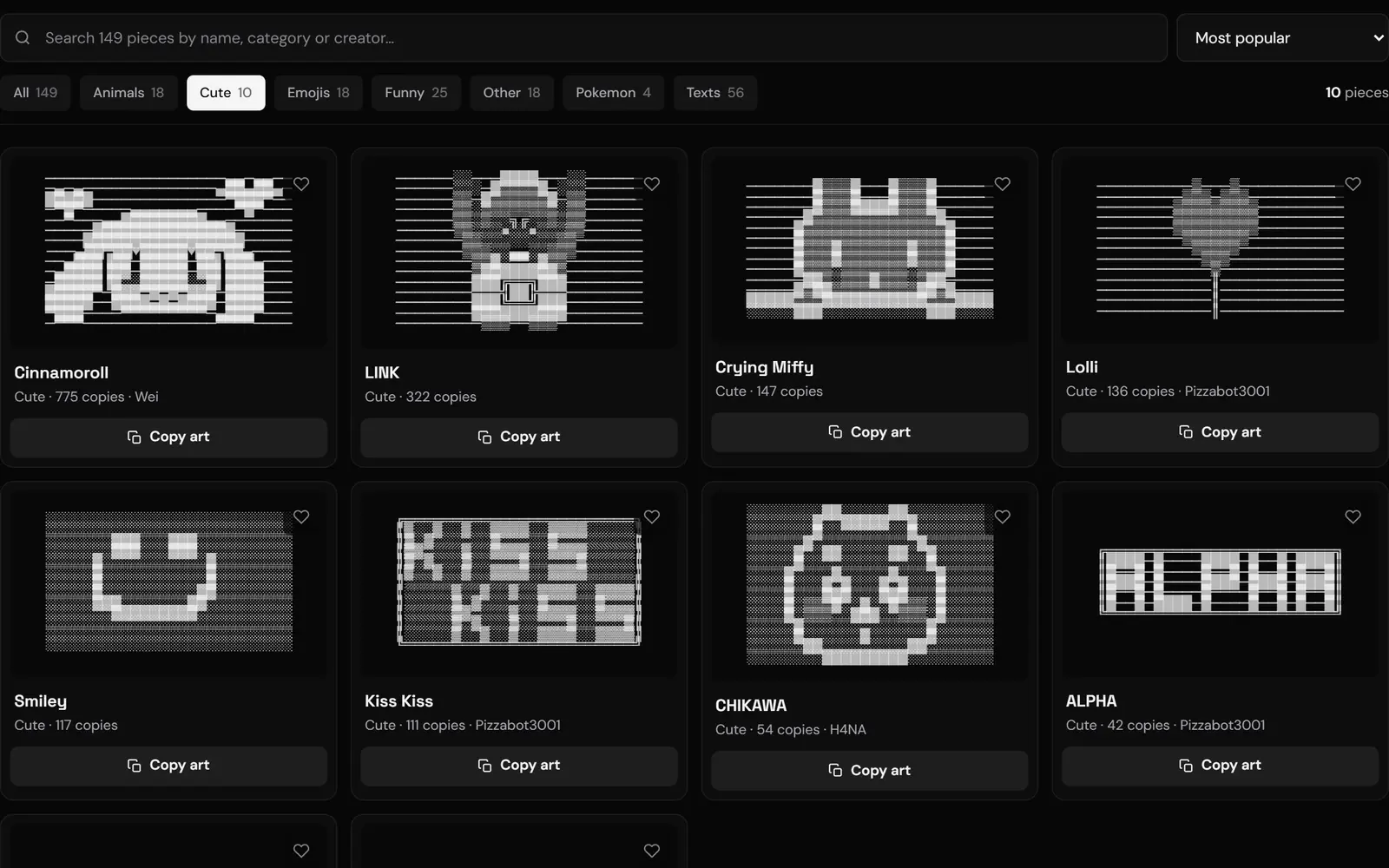Copy the CHIKAWA art
The height and width of the screenshot is (868, 1389).
(870, 770)
